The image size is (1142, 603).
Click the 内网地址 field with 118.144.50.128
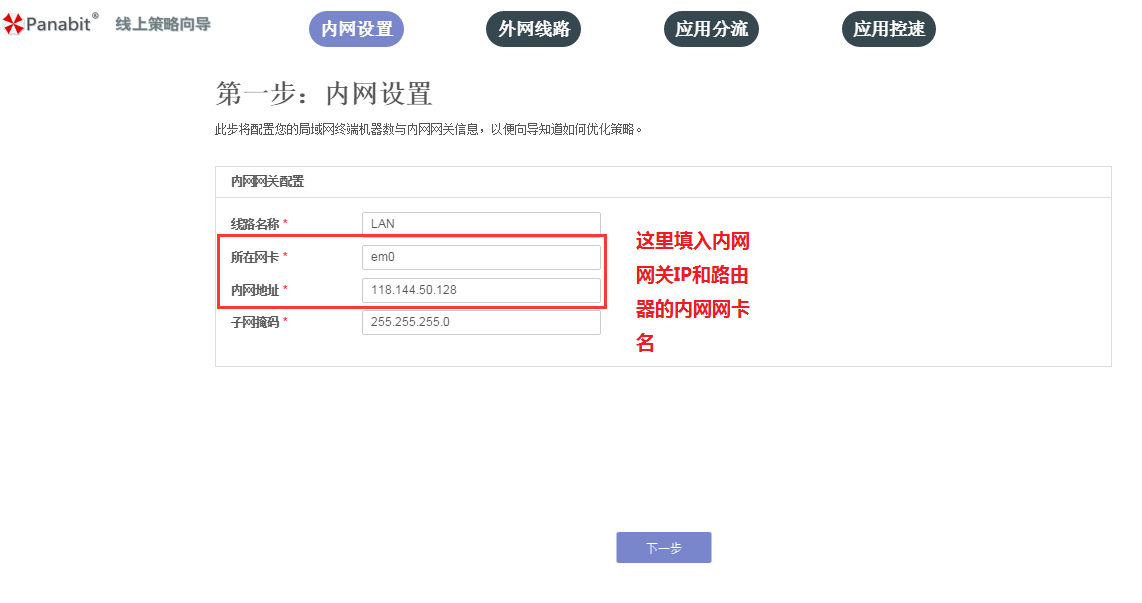(481, 290)
